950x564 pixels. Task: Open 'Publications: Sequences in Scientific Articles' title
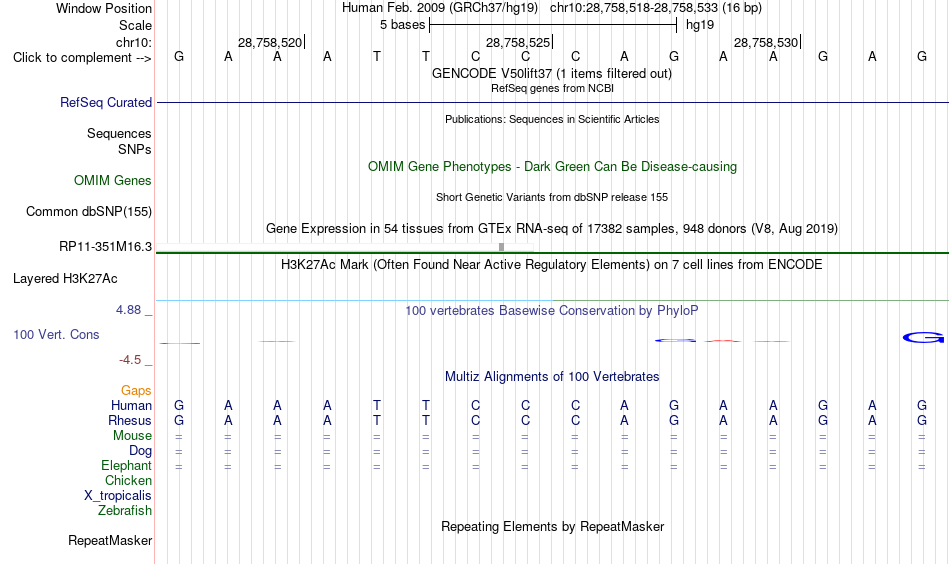(x=552, y=119)
